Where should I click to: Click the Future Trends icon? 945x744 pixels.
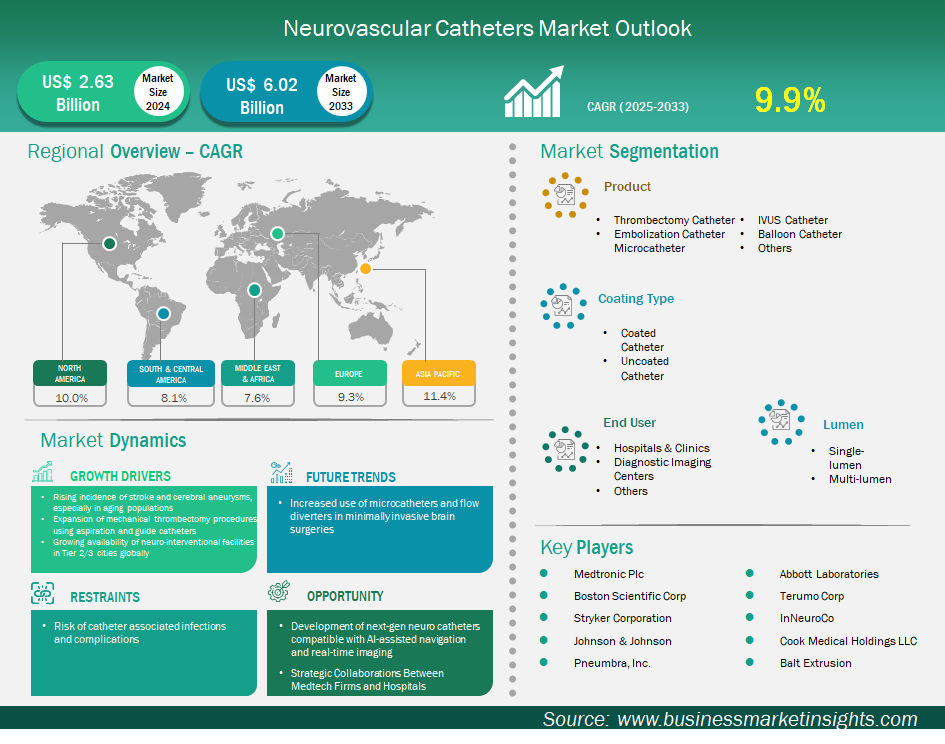[281, 473]
